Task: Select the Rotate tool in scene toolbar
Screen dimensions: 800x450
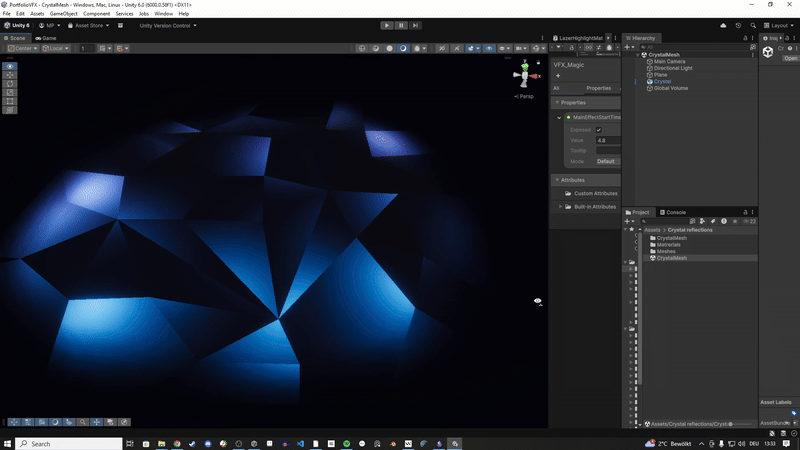Action: click(x=10, y=84)
